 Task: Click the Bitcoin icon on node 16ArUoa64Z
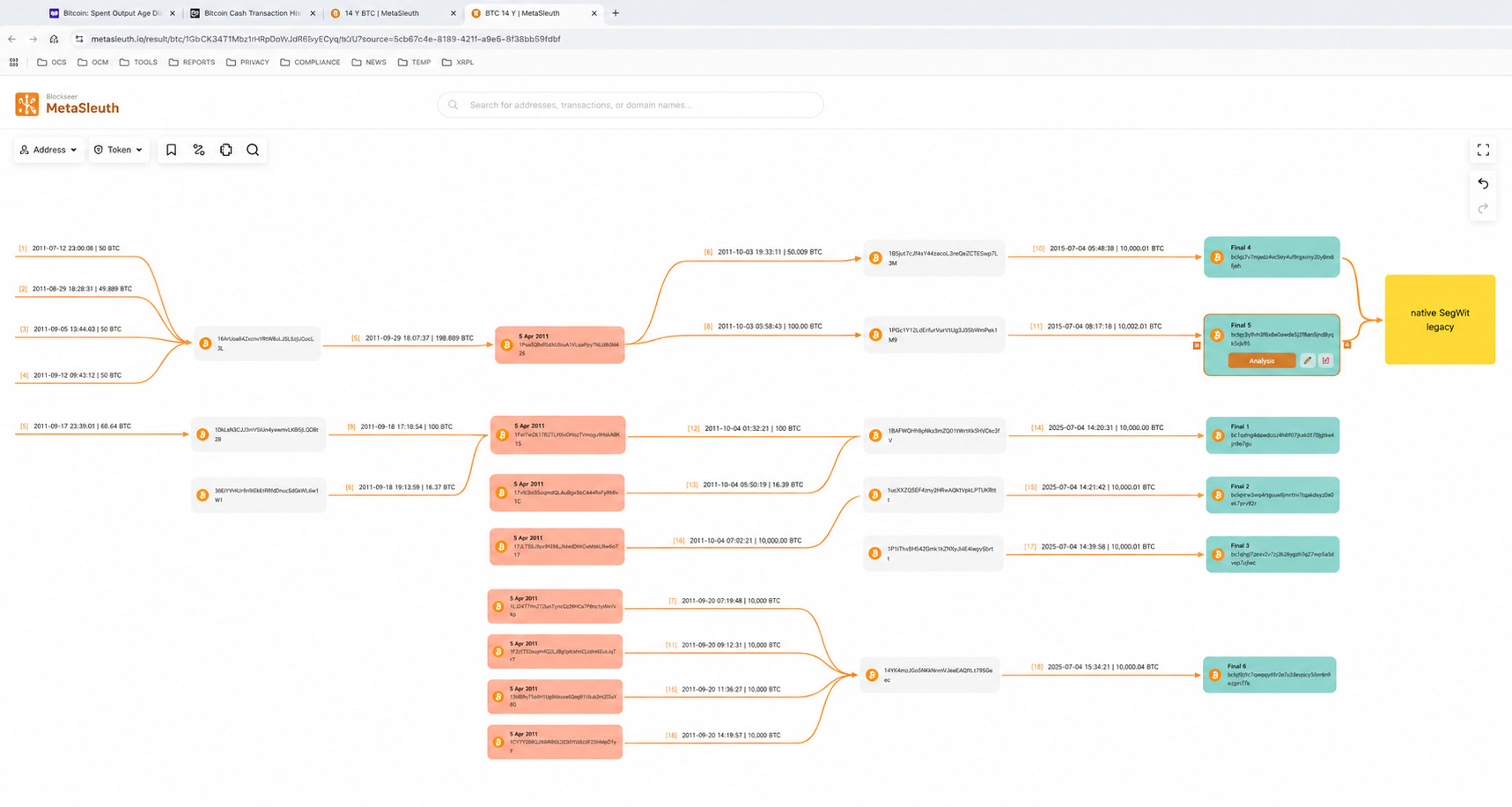point(205,344)
